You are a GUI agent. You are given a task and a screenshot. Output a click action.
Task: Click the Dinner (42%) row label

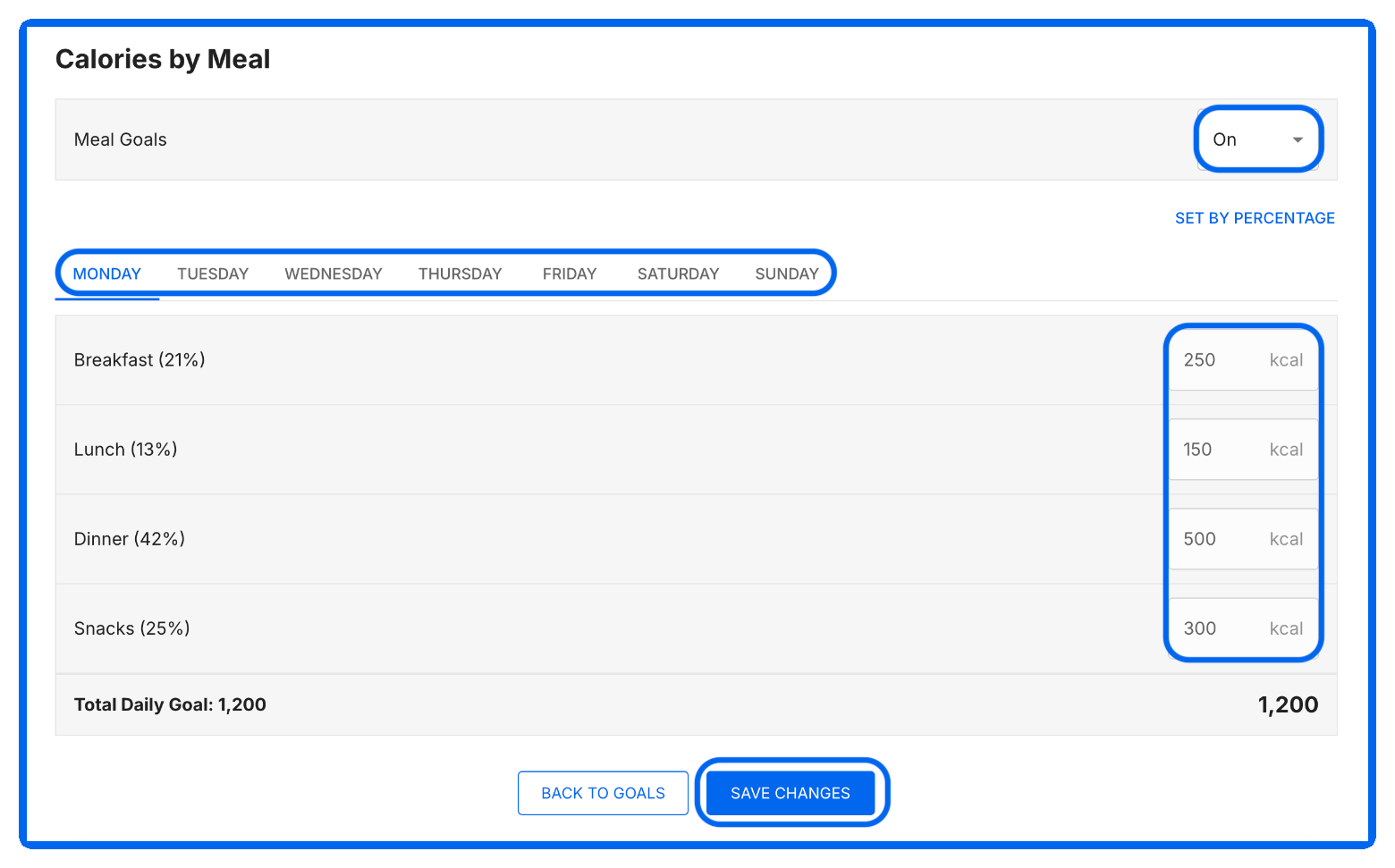(x=130, y=539)
